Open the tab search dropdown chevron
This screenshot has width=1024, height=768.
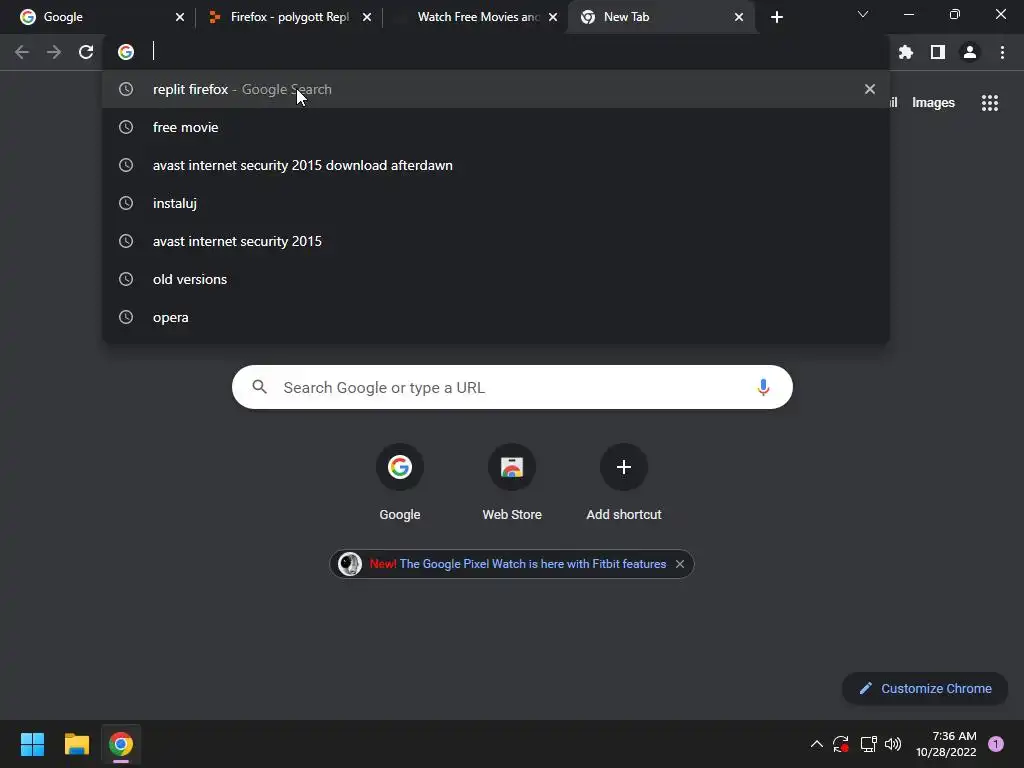click(x=863, y=14)
